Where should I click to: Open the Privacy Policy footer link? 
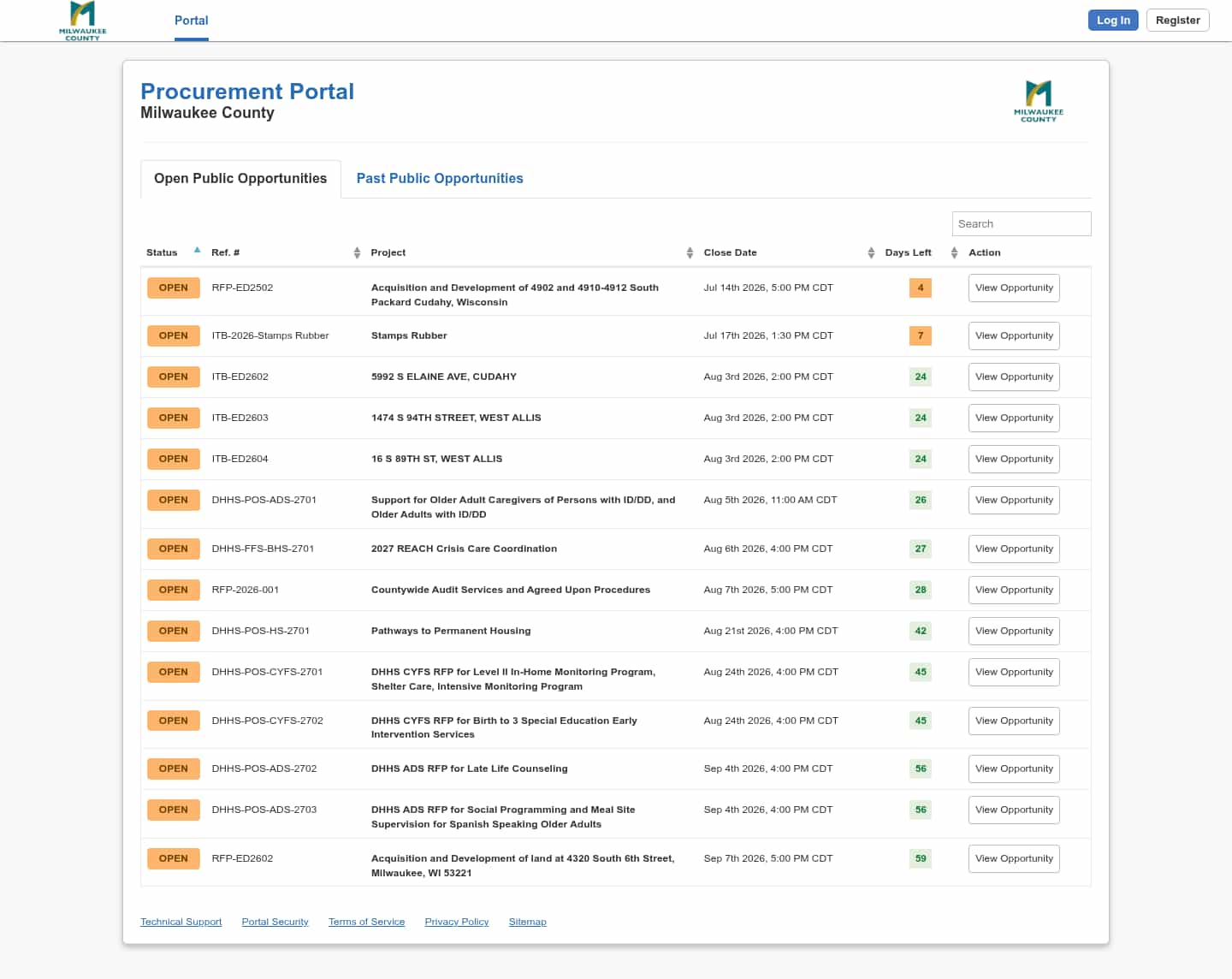pyautogui.click(x=457, y=922)
